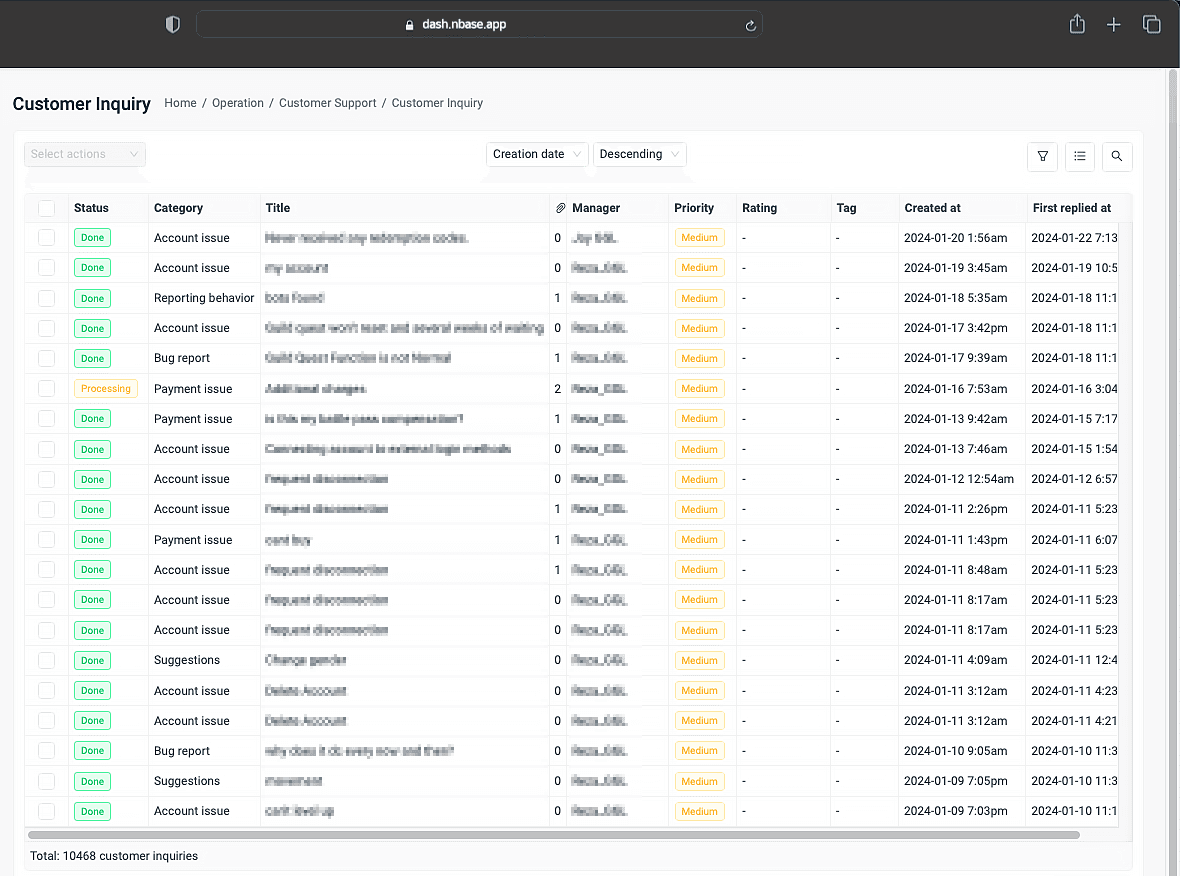This screenshot has width=1180, height=876.
Task: Click the First replied at column header
Action: (1072, 208)
